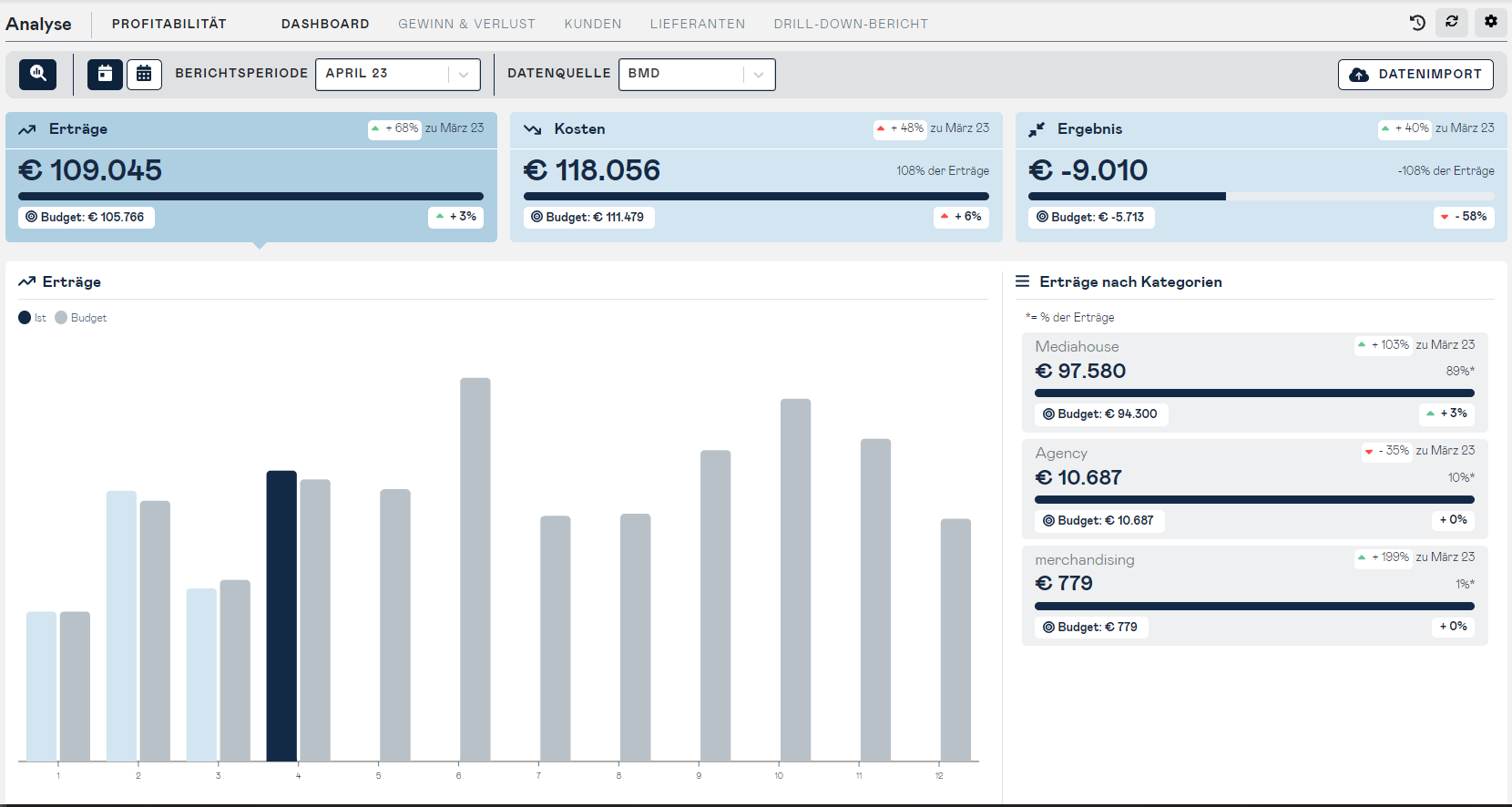Click the dark Ist bar for month 4

(281, 616)
